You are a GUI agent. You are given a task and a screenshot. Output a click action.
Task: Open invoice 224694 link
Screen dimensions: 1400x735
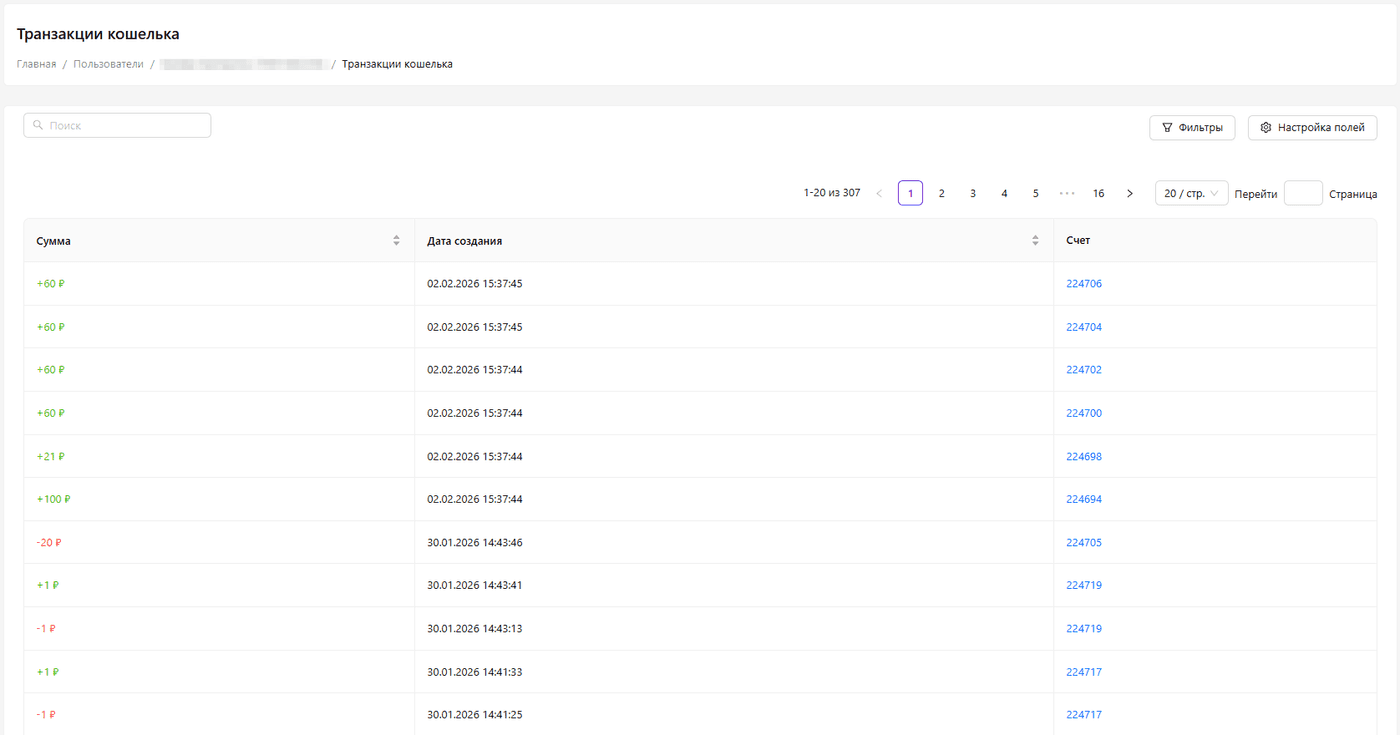pyautogui.click(x=1084, y=499)
